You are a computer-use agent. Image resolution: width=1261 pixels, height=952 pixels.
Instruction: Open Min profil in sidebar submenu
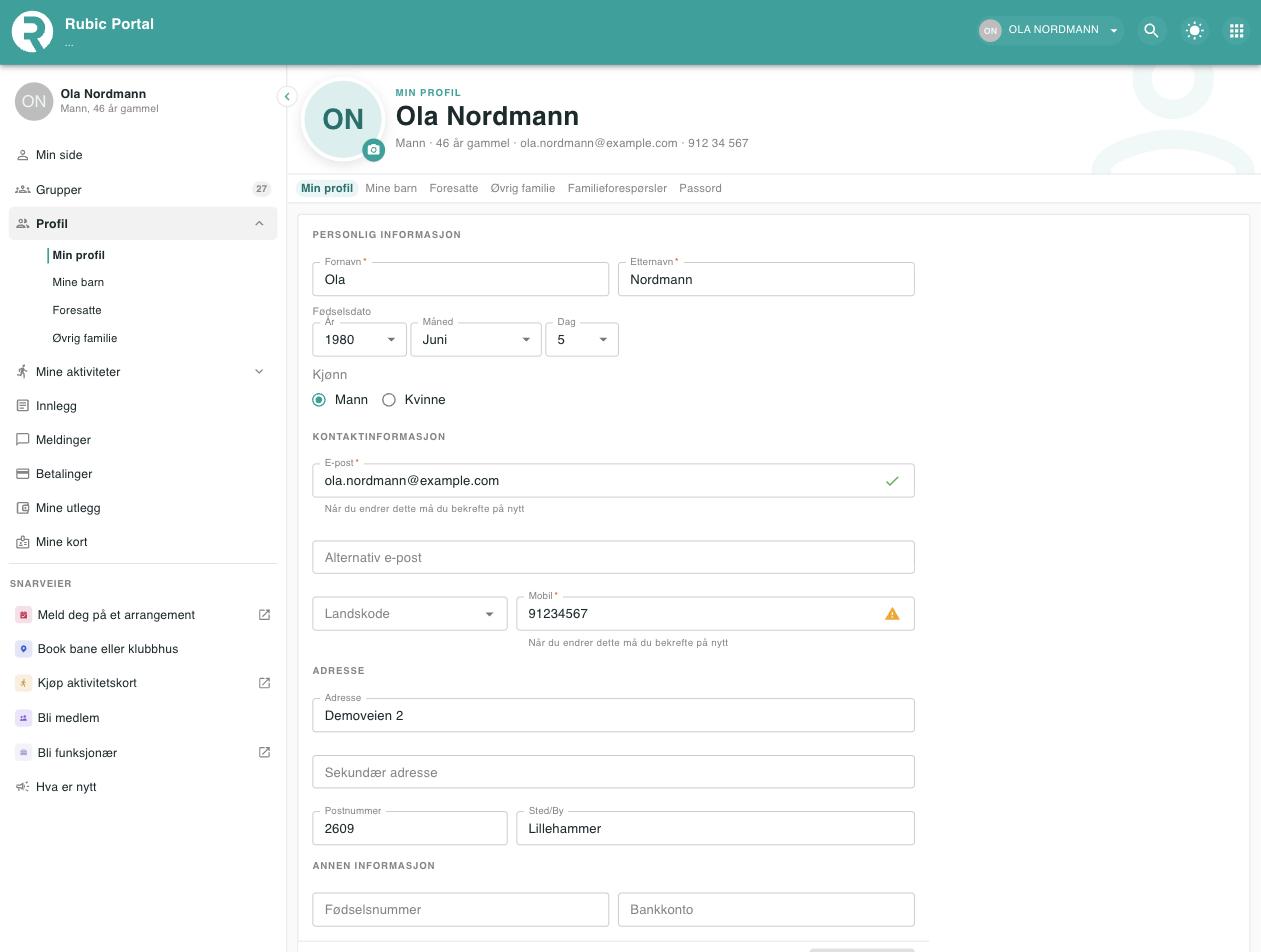(x=78, y=255)
